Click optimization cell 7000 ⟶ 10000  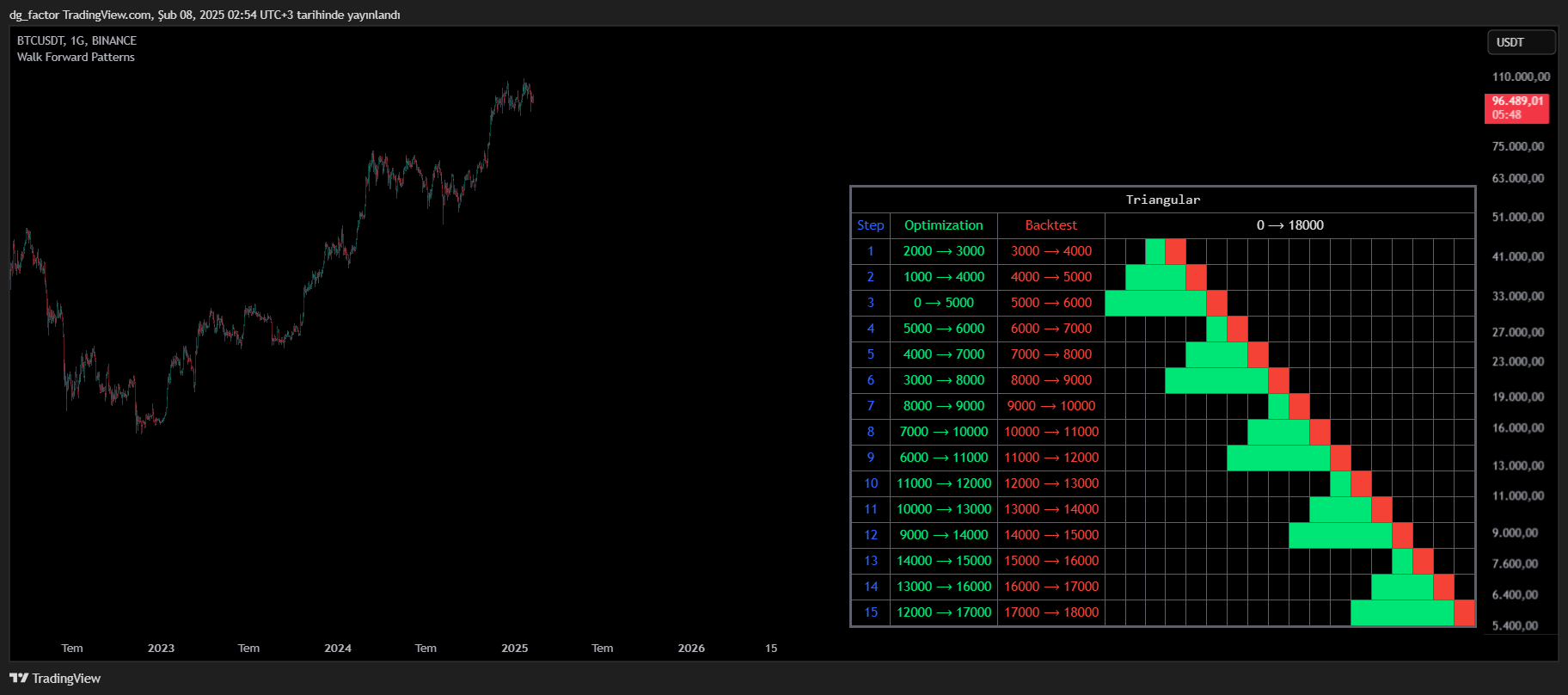point(944,432)
